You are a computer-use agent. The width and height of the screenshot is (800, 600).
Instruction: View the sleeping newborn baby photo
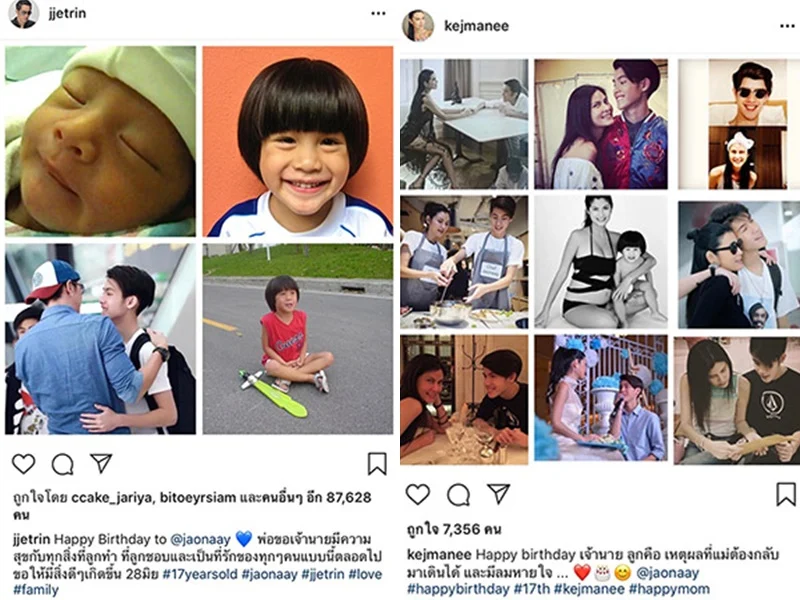[x=101, y=141]
